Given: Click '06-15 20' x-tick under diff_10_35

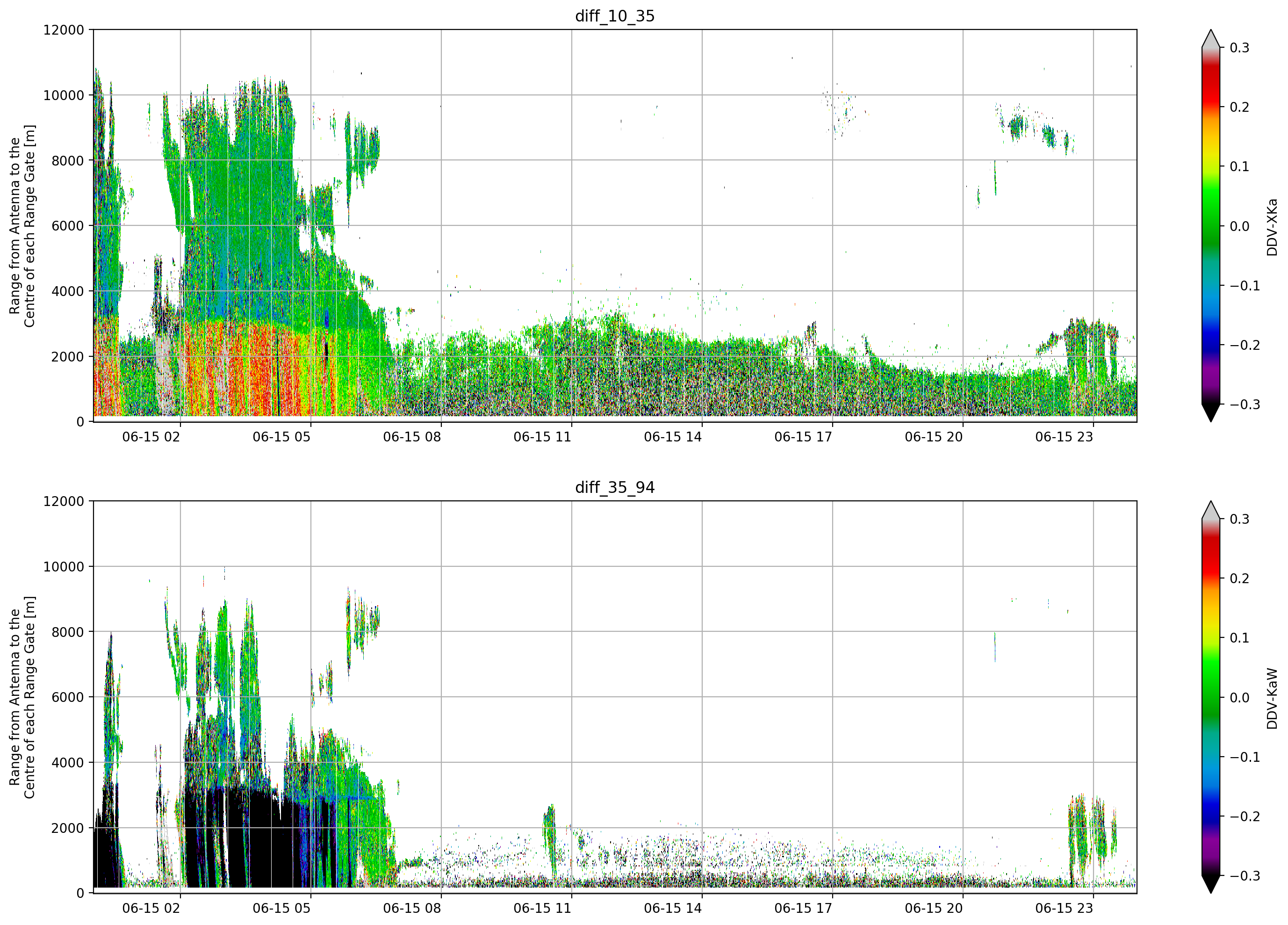Looking at the screenshot, I should coord(934,437).
